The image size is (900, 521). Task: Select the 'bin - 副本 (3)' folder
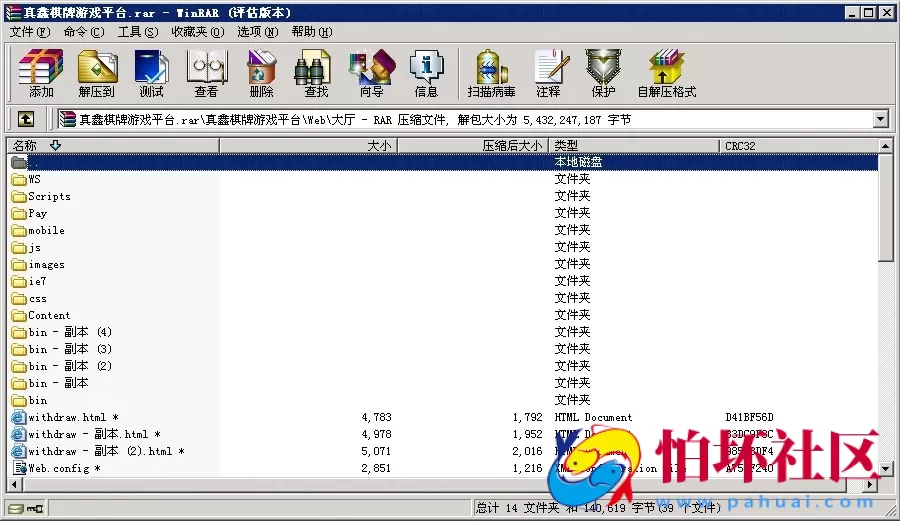click(69, 349)
